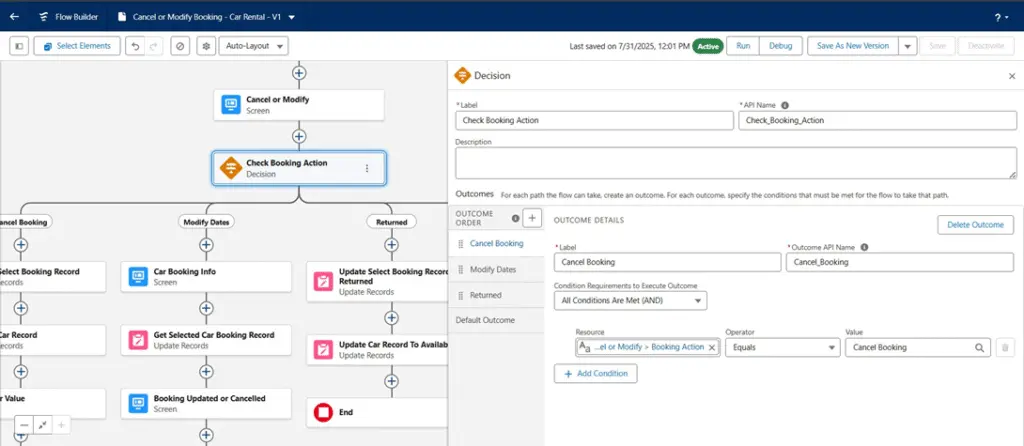The width and height of the screenshot is (1024, 446).
Task: Select the Returned outcome tab
Action: pos(496,295)
